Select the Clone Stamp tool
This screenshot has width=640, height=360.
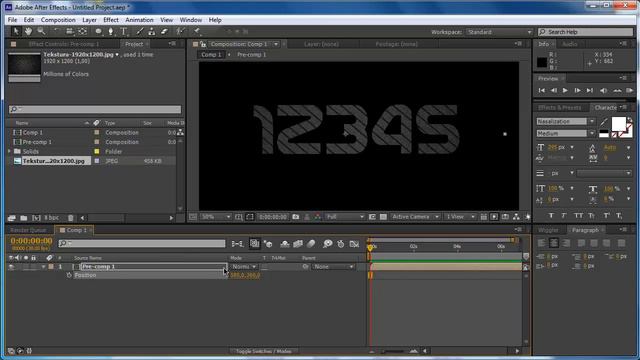click(x=151, y=31)
